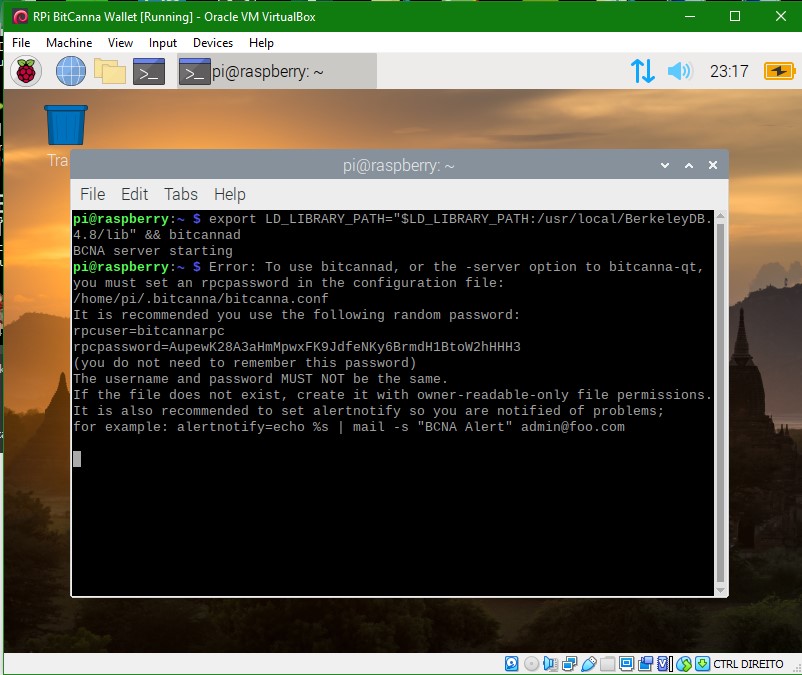The width and height of the screenshot is (802, 675).
Task: Select the pi@raspberry taskbar window entry
Action: (x=277, y=71)
